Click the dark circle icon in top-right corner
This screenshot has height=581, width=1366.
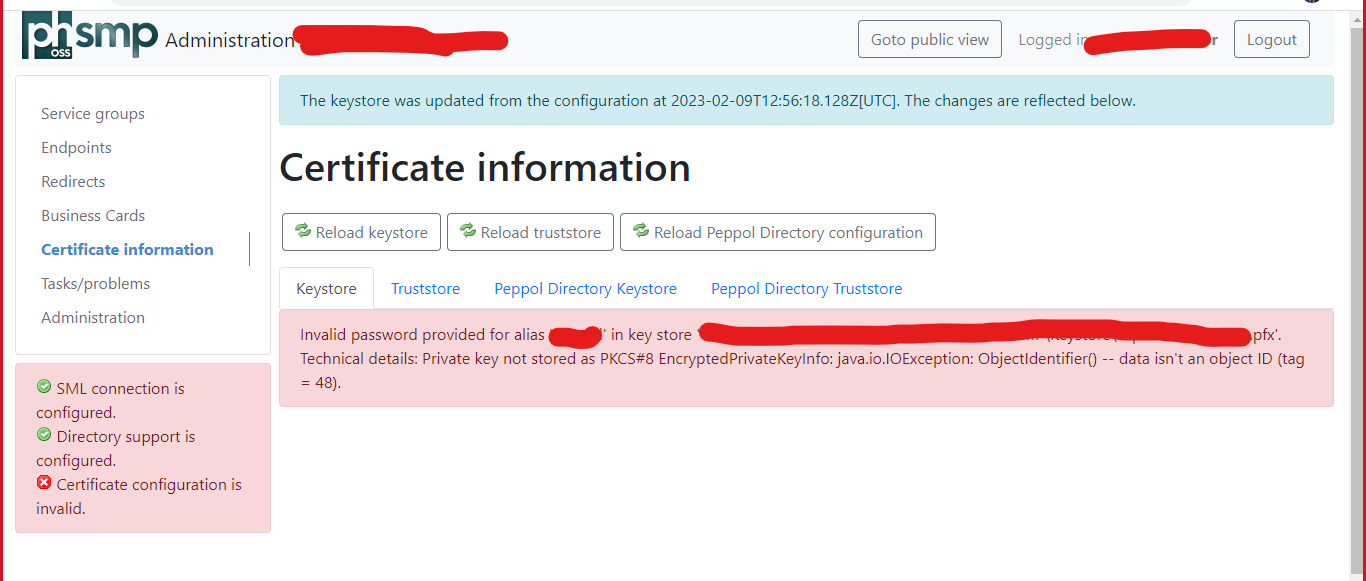[1311, 3]
